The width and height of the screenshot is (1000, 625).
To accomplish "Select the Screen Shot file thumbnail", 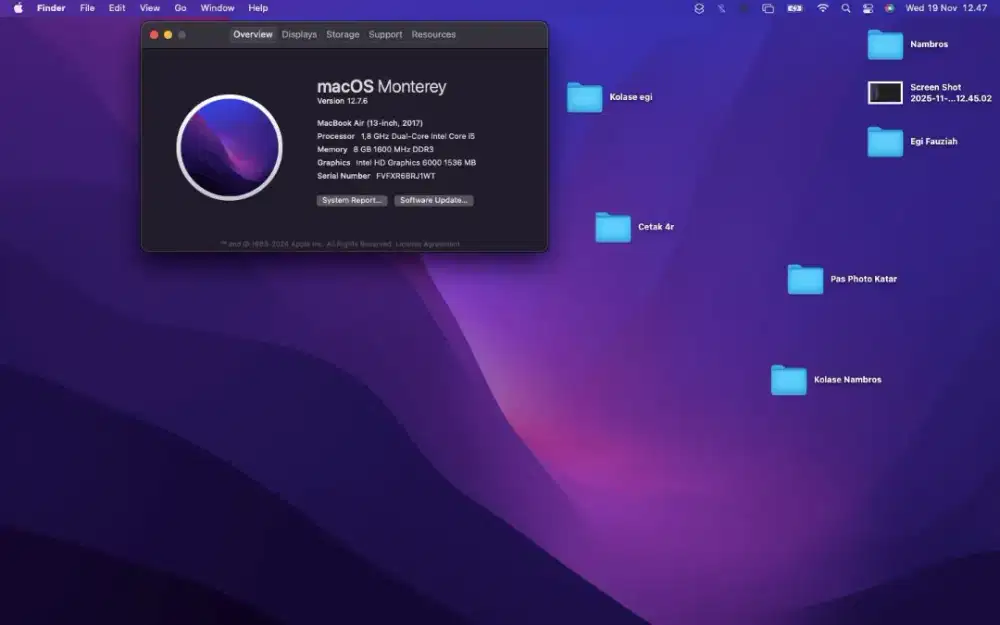I will click(x=885, y=93).
